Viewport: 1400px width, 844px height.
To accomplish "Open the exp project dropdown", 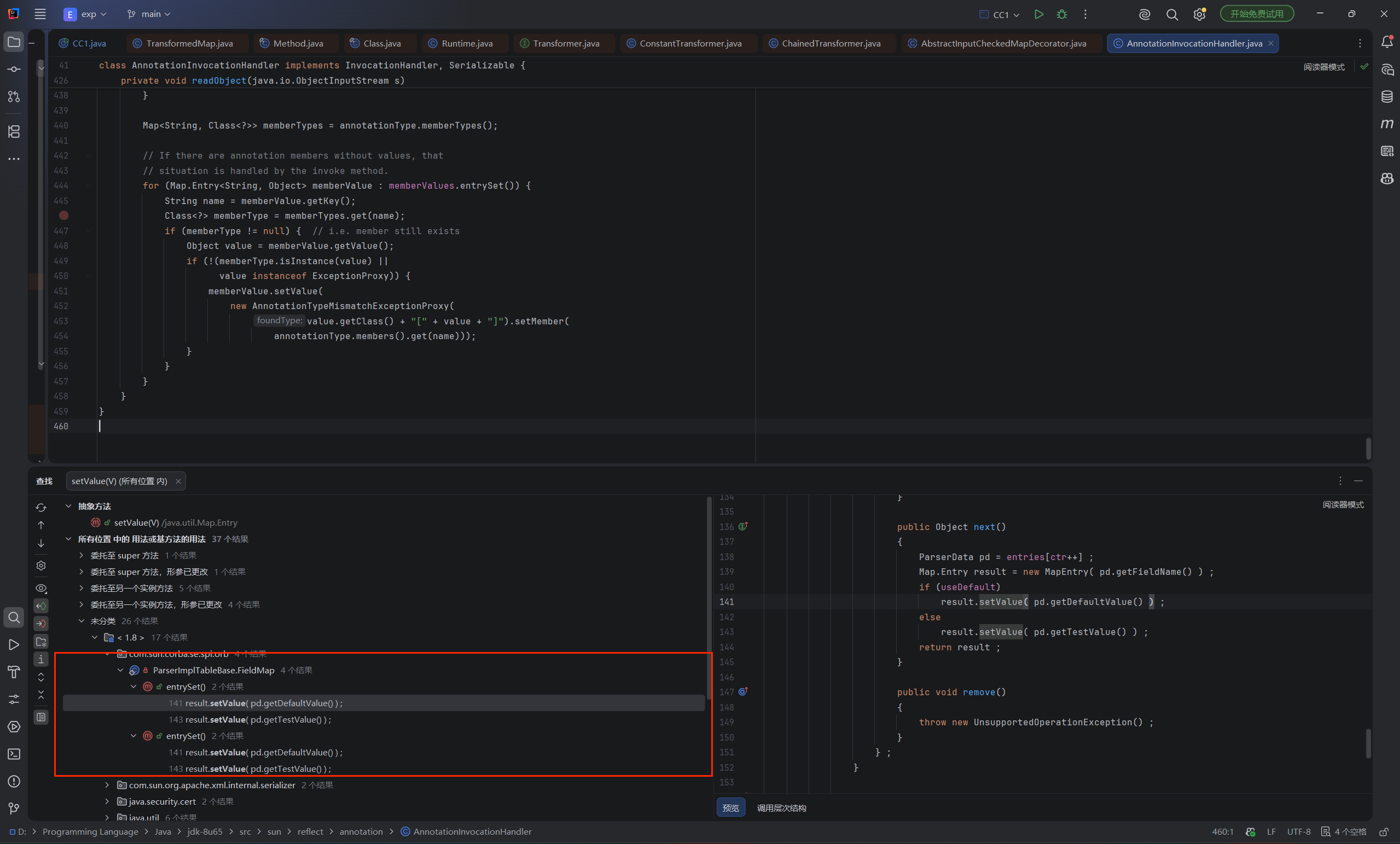I will 85,14.
